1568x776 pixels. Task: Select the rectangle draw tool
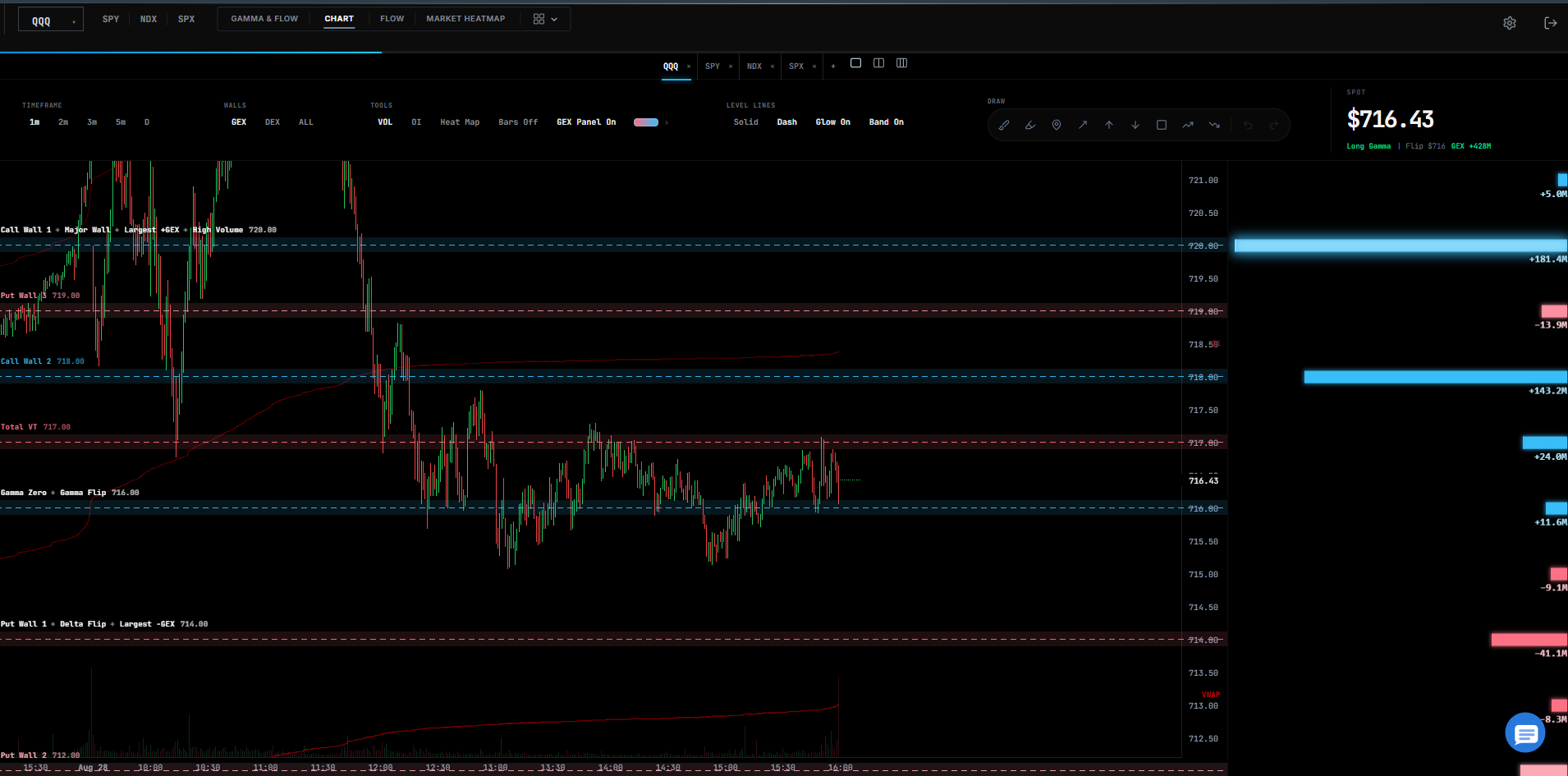click(x=1162, y=125)
